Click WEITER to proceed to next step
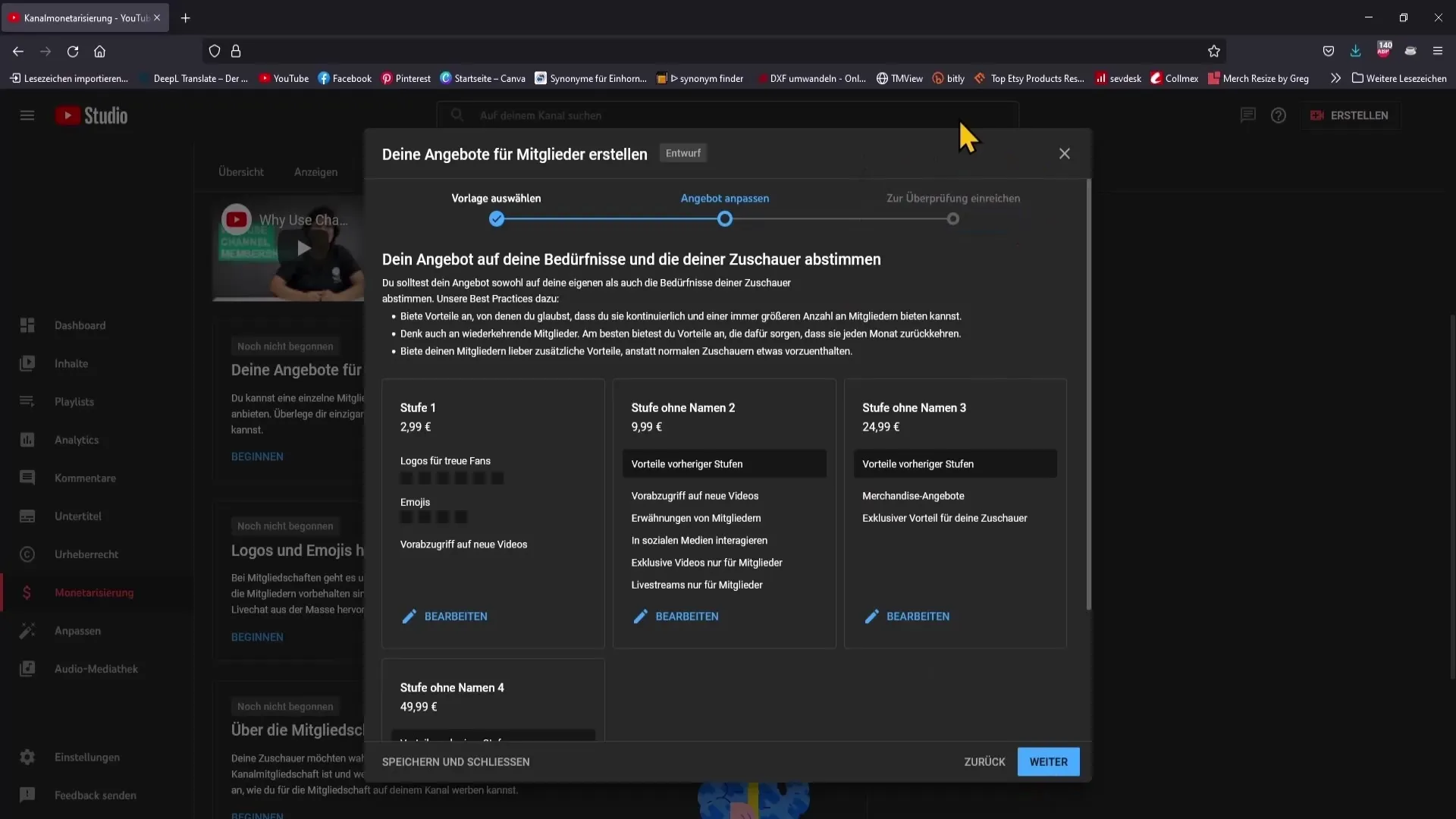 point(1048,761)
